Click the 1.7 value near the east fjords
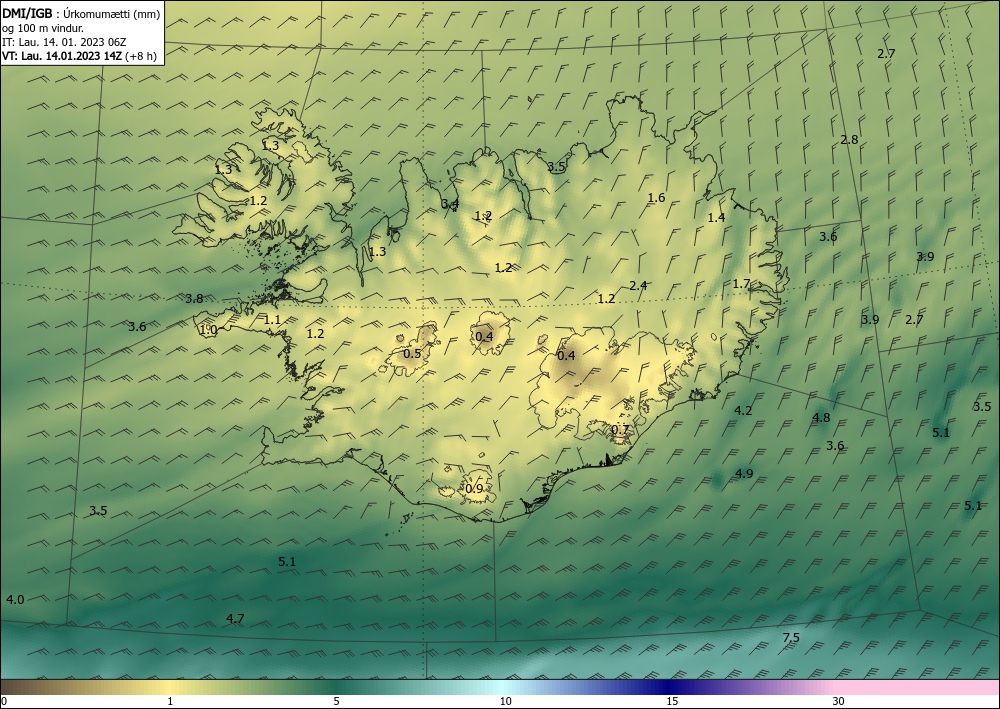The width and height of the screenshot is (1000, 709). pos(741,284)
